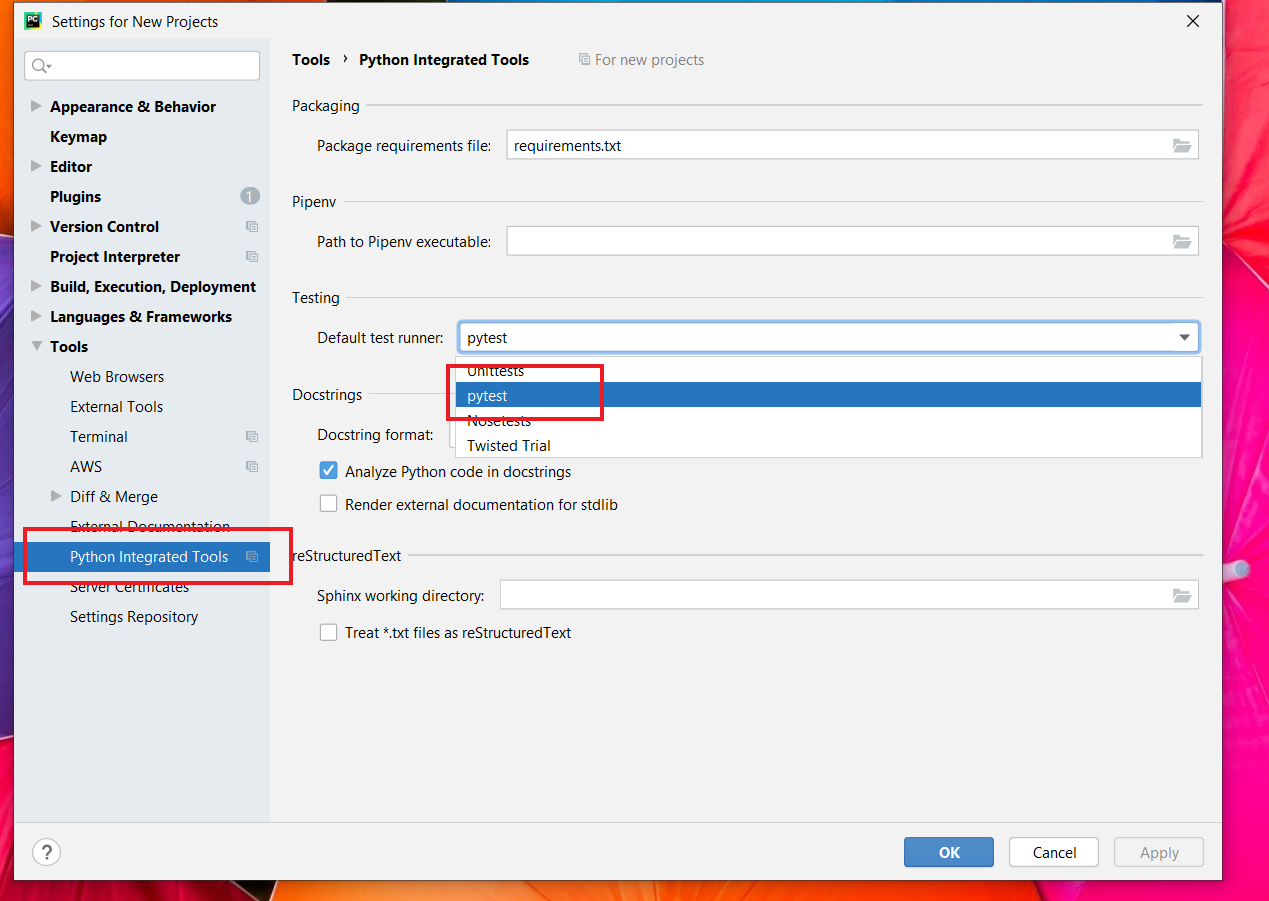The height and width of the screenshot is (901, 1269).
Task: Click the search magnifier icon
Action: 40,66
